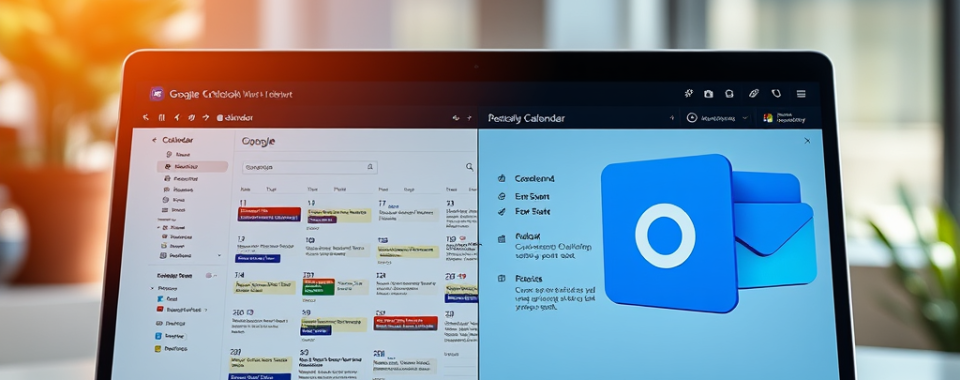
Task: Toggle the blue 'Fosd' calendar in sidebar
Action: pos(160,299)
